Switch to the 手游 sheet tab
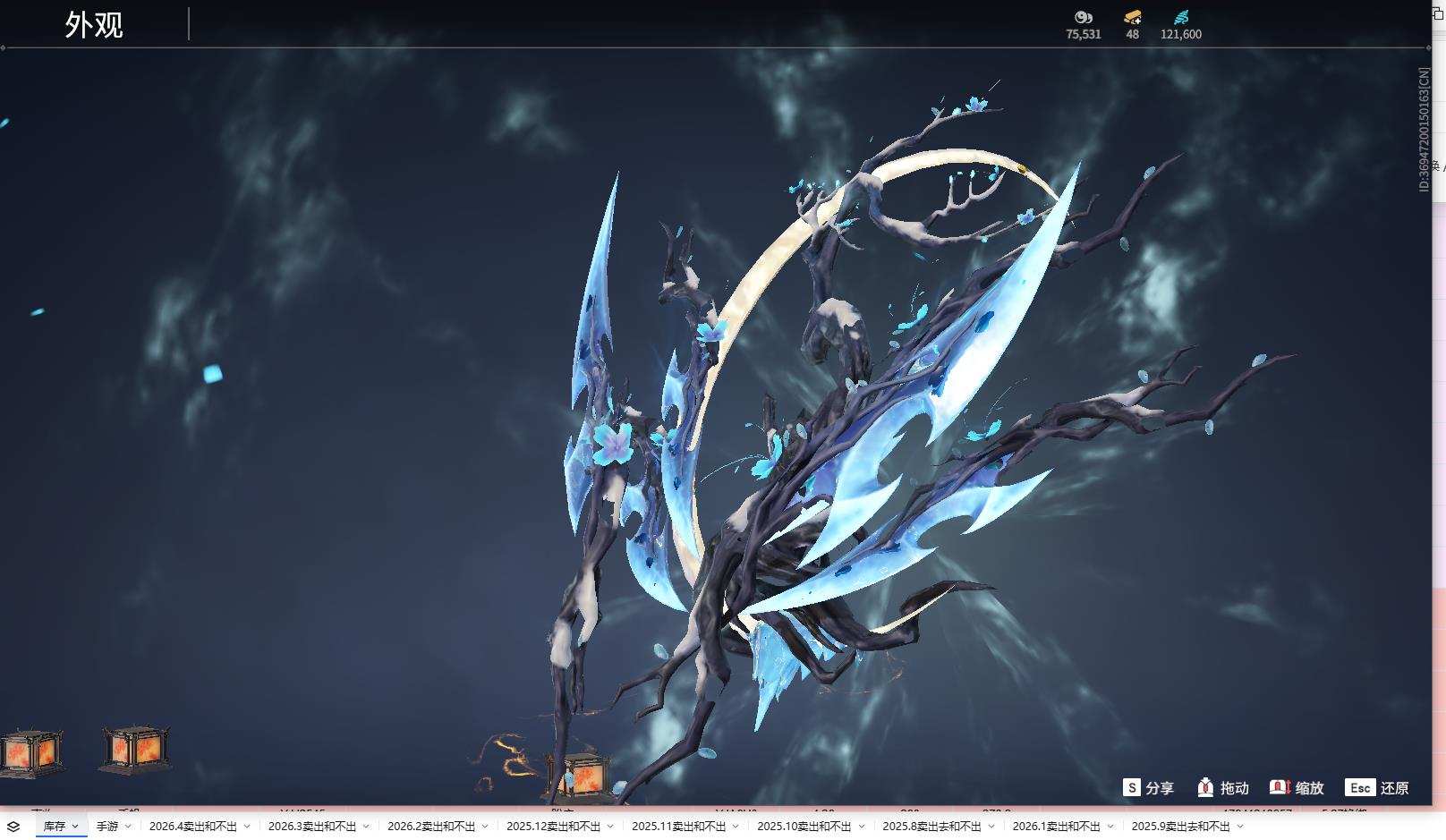 [x=107, y=827]
